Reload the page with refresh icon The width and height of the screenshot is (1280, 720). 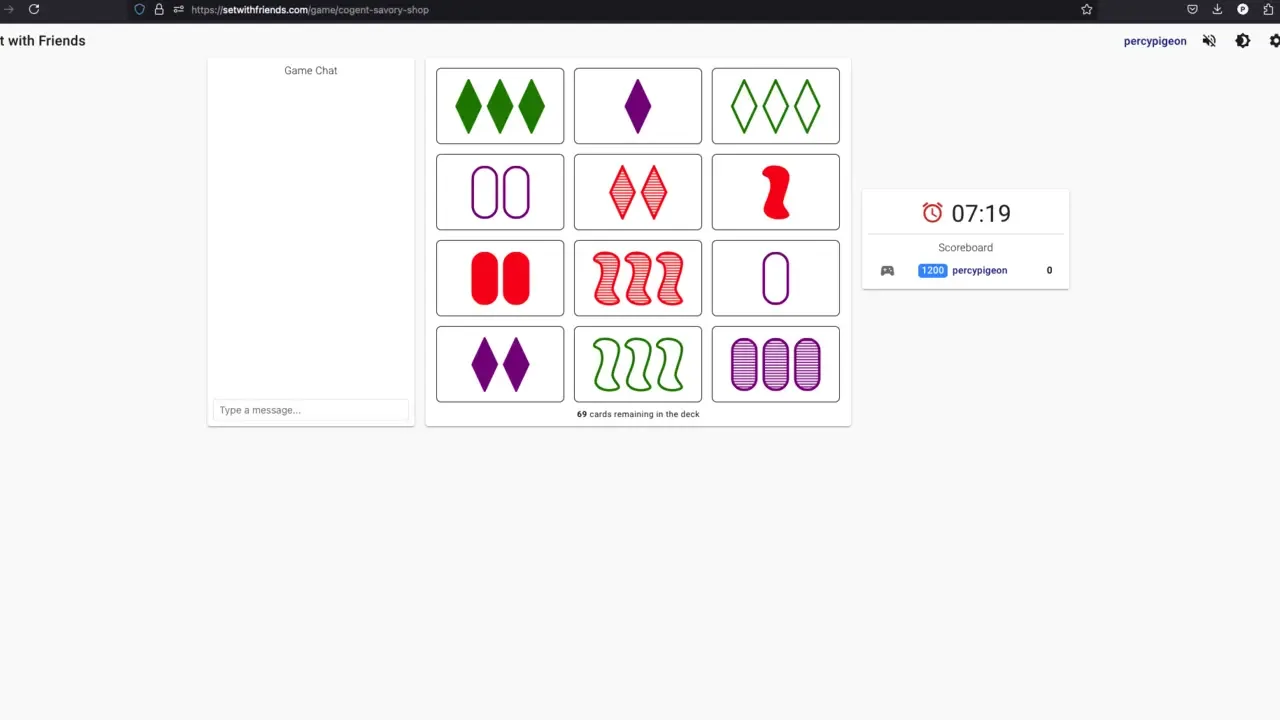point(34,9)
